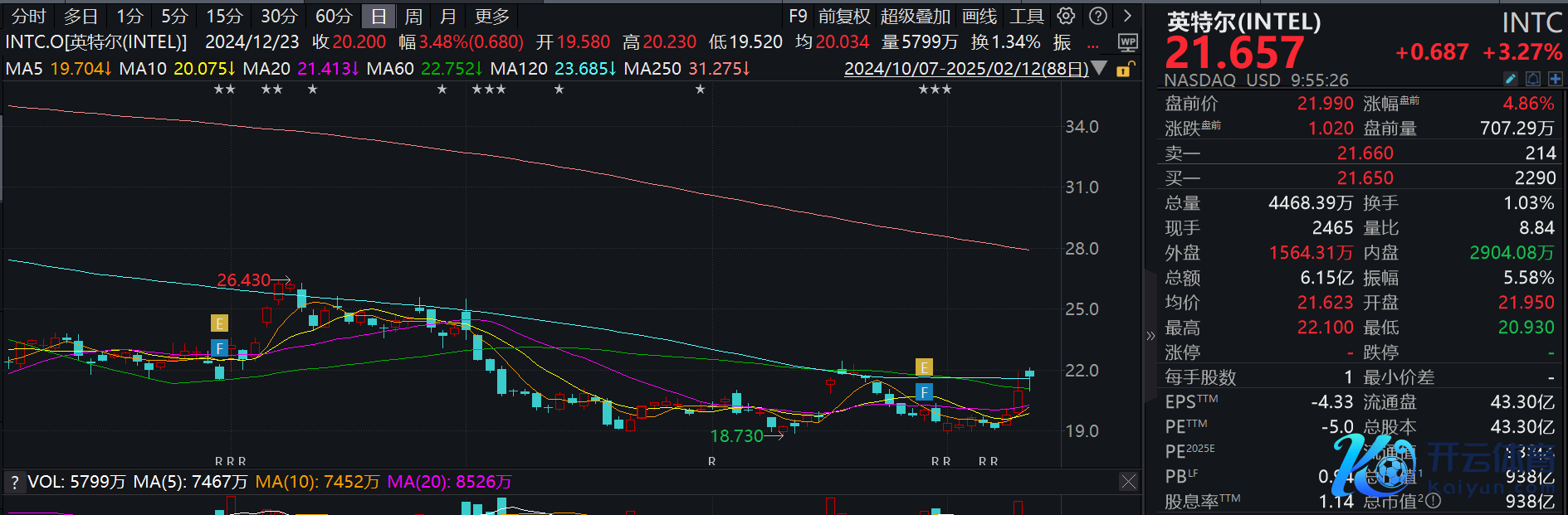Viewport: 1568px width, 515px height.
Task: Toggle 前复权 price adjustment mode
Action: [x=844, y=17]
